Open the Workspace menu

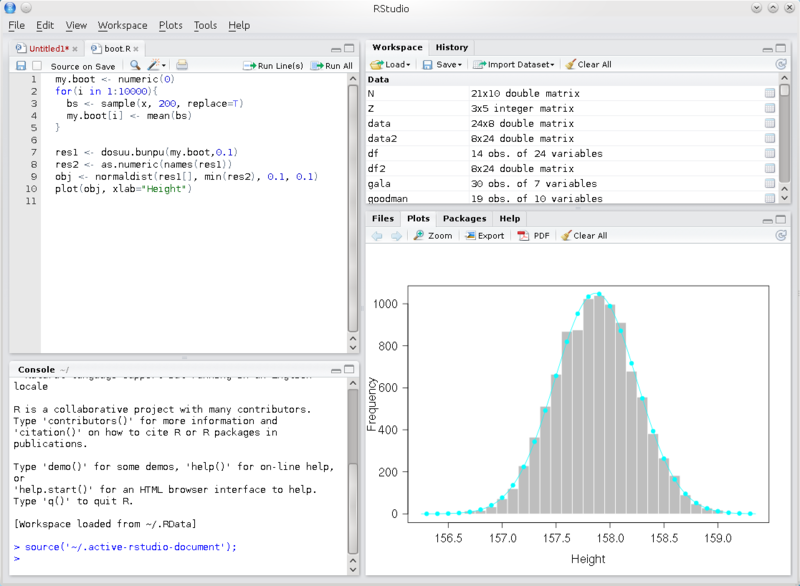point(122,25)
